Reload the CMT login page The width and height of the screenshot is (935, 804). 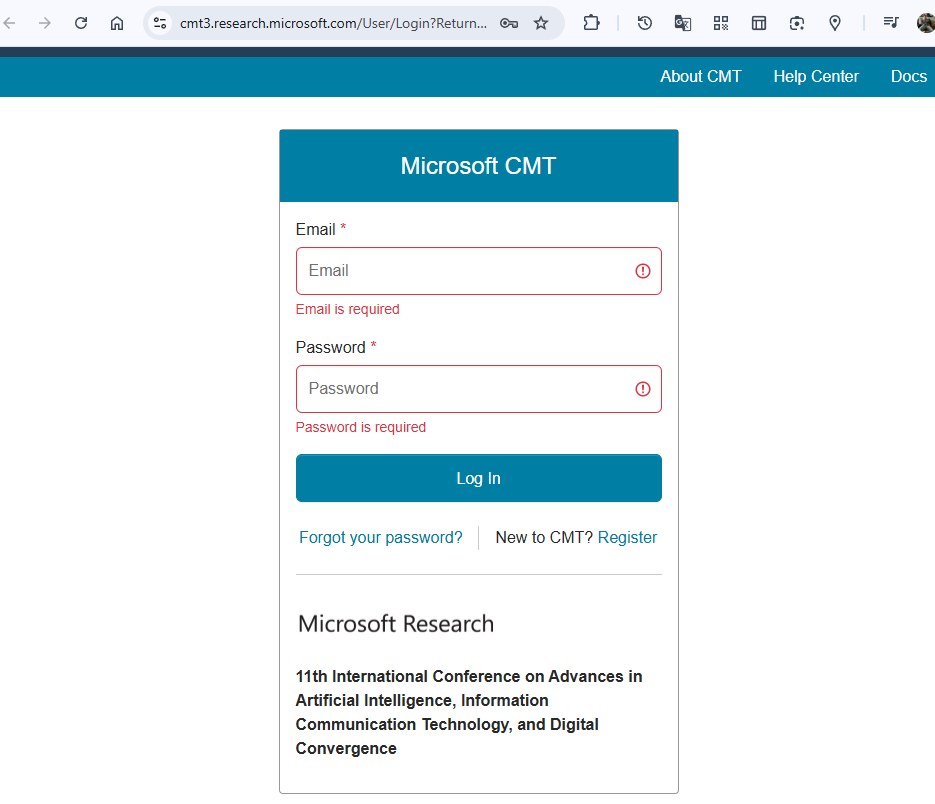[81, 23]
